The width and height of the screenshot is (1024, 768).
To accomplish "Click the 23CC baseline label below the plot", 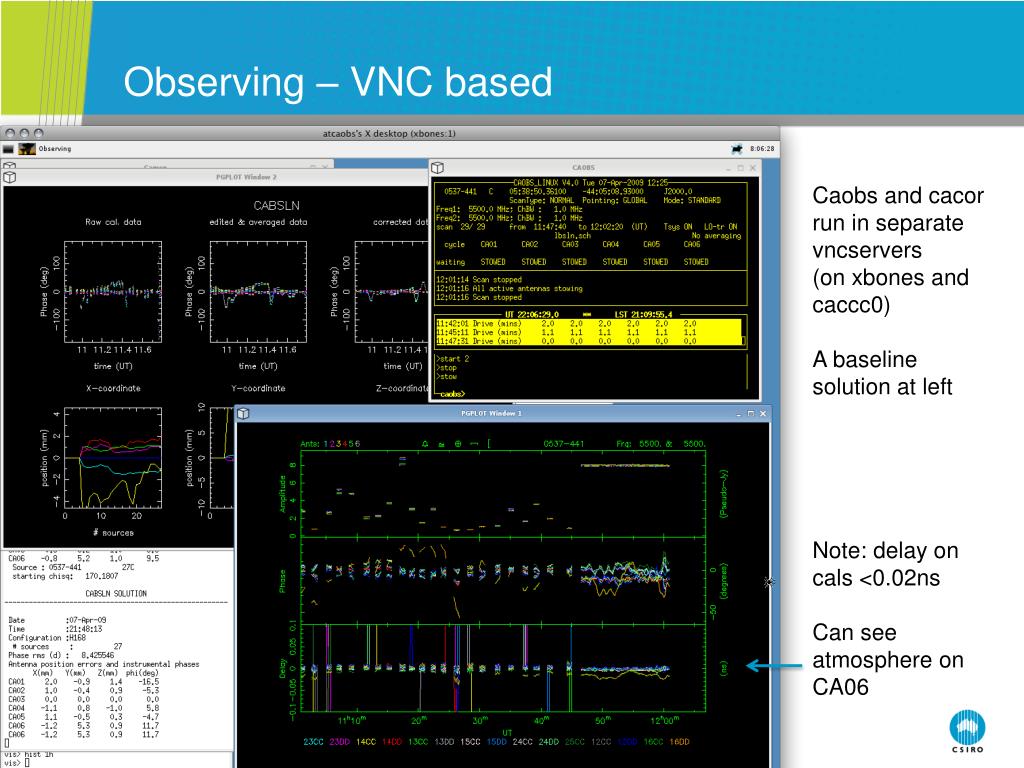I will [313, 742].
